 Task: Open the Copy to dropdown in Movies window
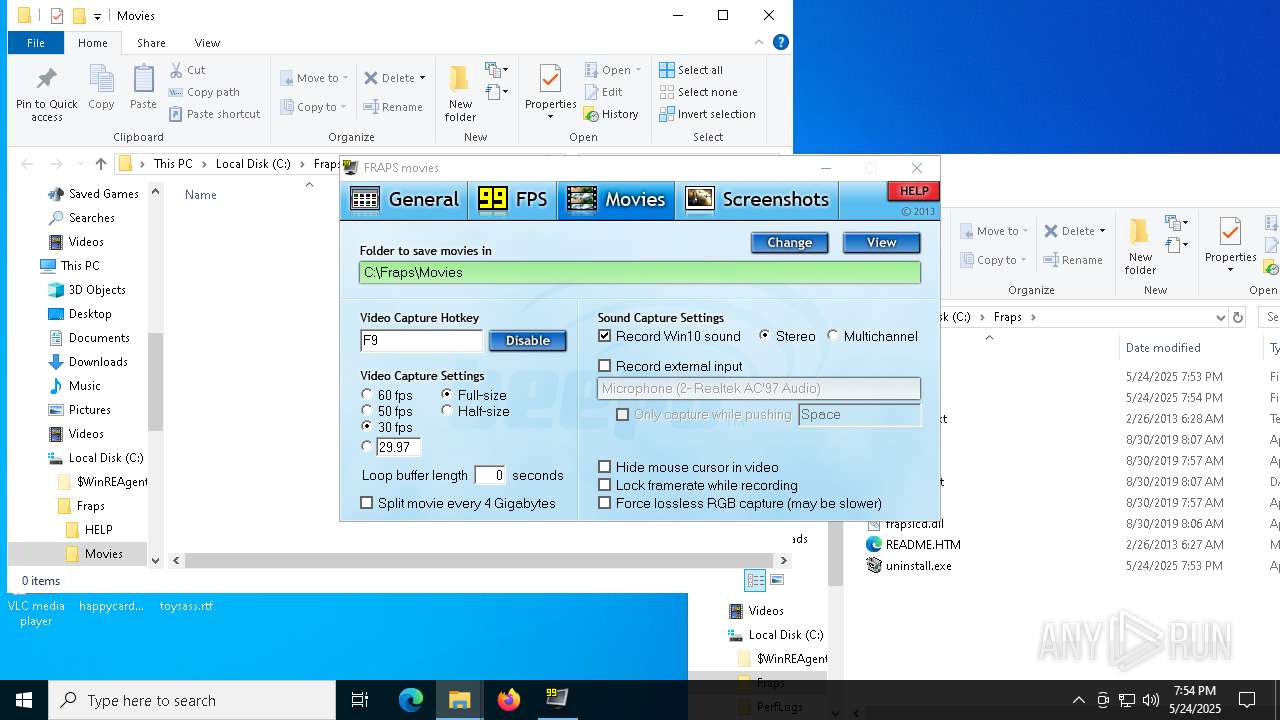click(313, 107)
